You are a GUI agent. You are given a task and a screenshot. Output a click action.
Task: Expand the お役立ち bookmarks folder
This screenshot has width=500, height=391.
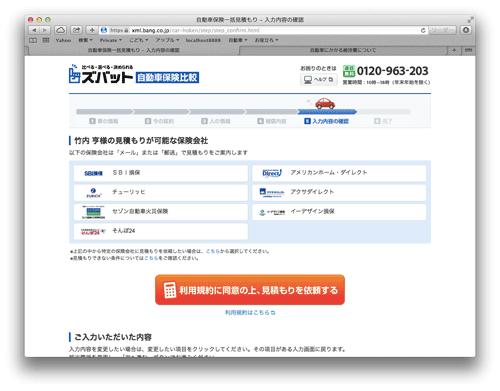point(266,40)
